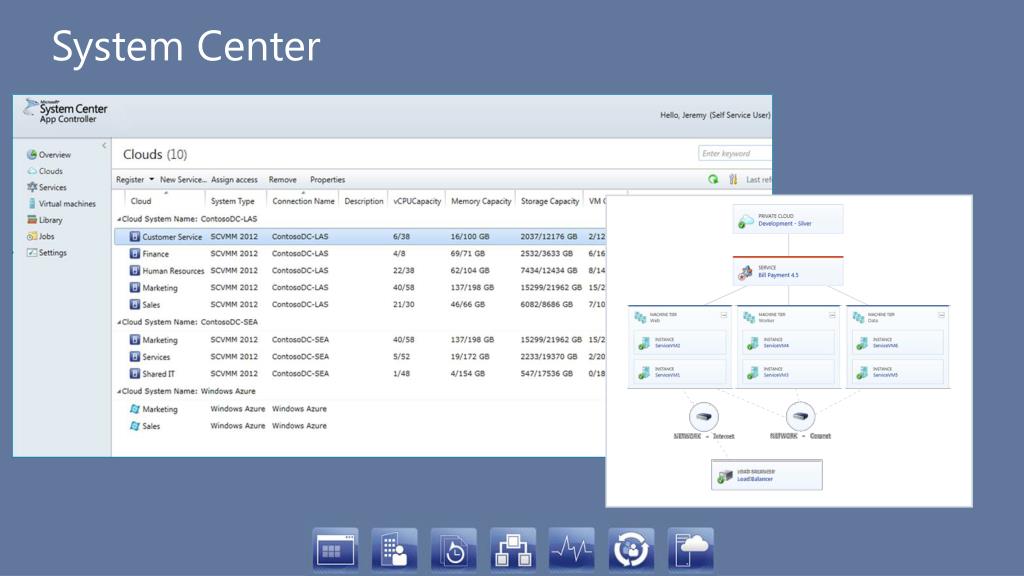
Task: Click the filter icon next to refresh
Action: (x=733, y=179)
